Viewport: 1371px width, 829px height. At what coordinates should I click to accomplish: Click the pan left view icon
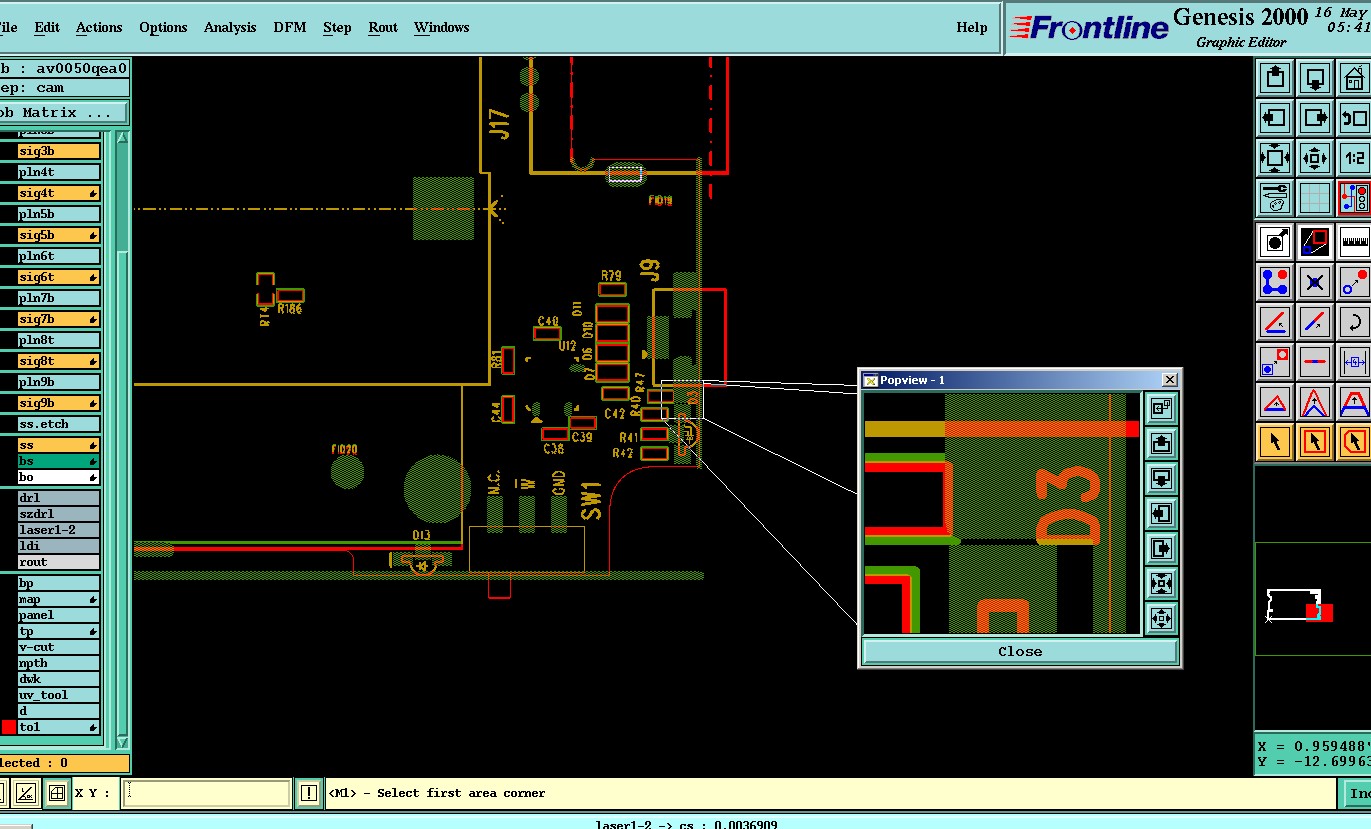pyautogui.click(x=1275, y=117)
